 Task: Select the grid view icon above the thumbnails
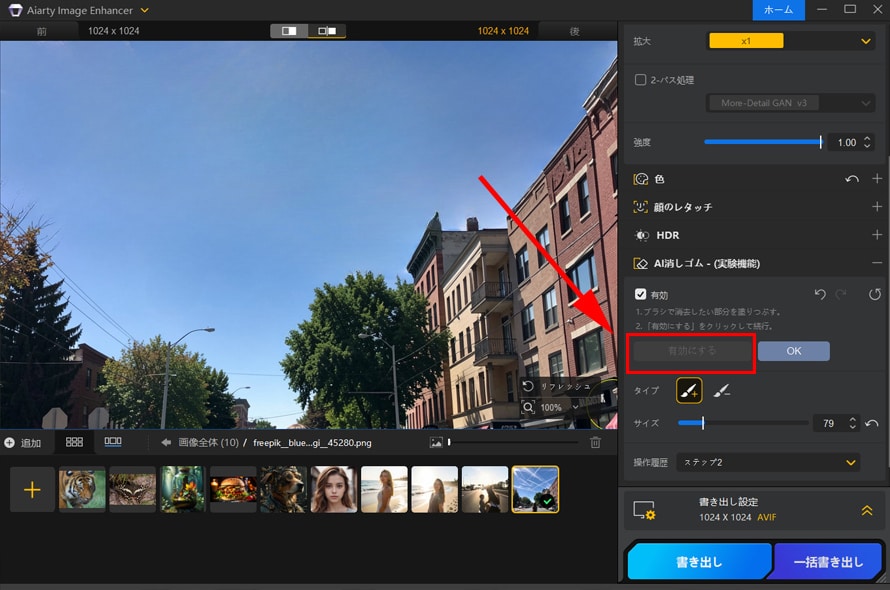click(x=75, y=441)
